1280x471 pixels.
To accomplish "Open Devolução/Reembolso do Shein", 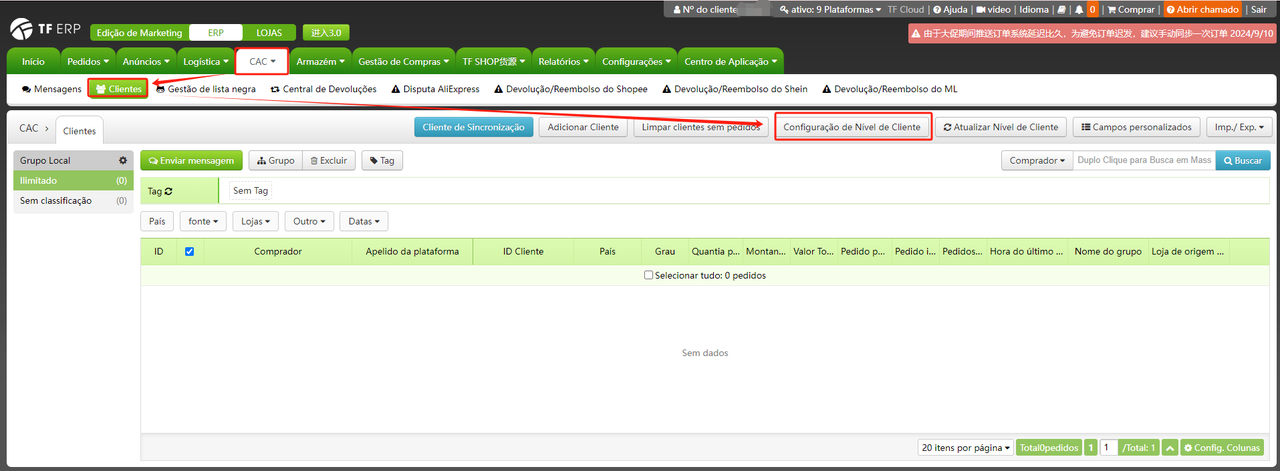I will point(734,89).
